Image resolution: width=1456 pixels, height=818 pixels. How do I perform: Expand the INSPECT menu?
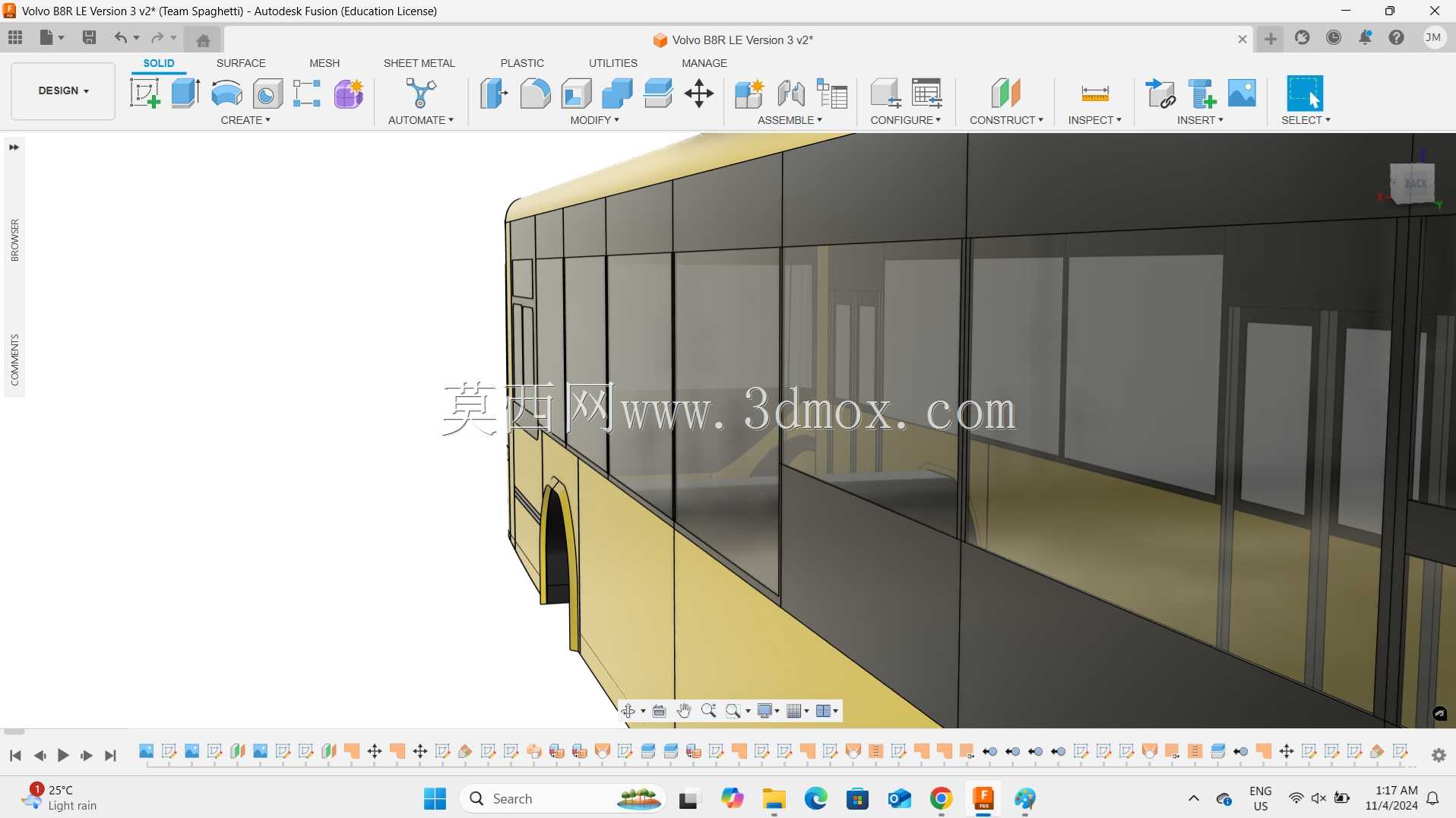click(x=1094, y=120)
